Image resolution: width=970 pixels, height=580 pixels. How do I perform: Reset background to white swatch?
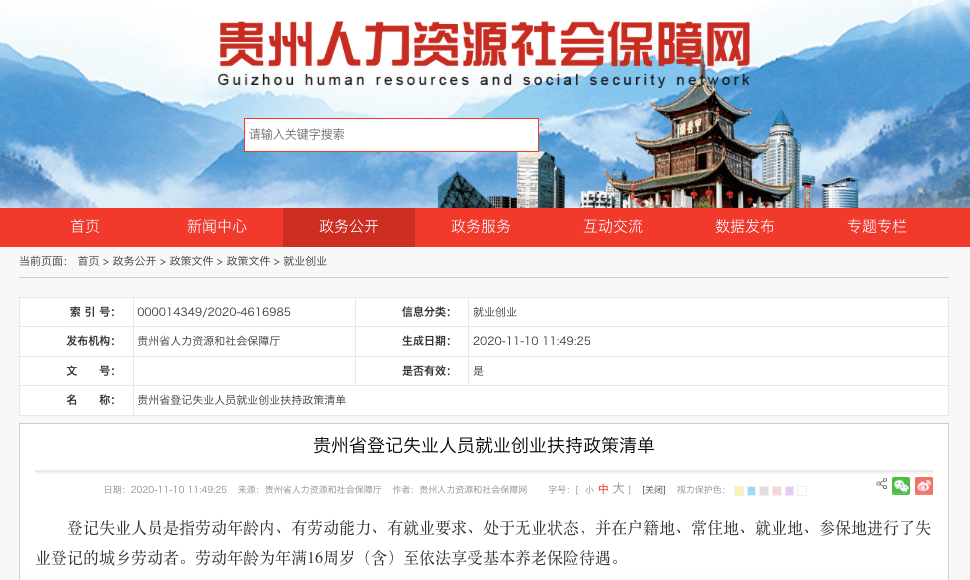pyautogui.click(x=802, y=491)
